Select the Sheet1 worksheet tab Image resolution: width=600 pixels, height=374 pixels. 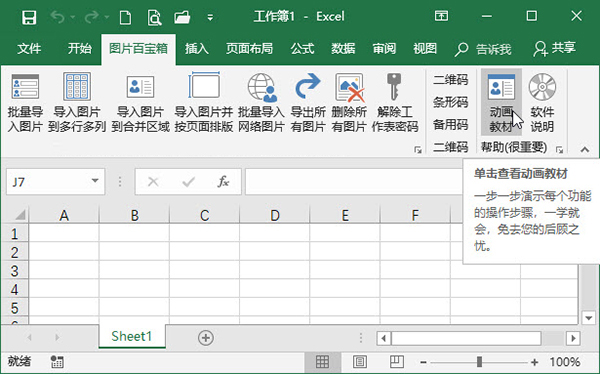[x=132, y=336]
